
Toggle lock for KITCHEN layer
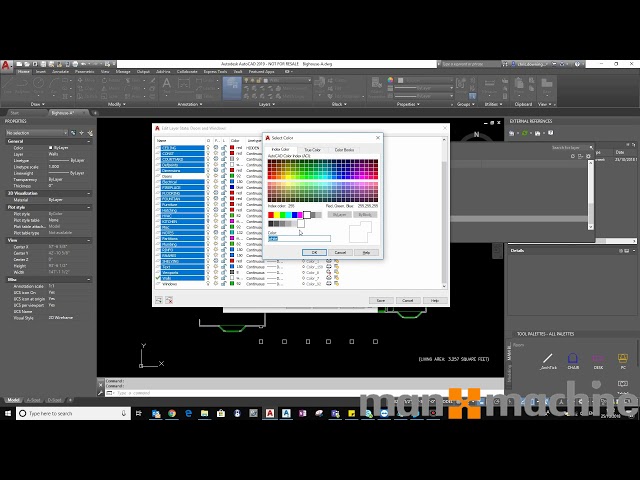[x=224, y=222]
